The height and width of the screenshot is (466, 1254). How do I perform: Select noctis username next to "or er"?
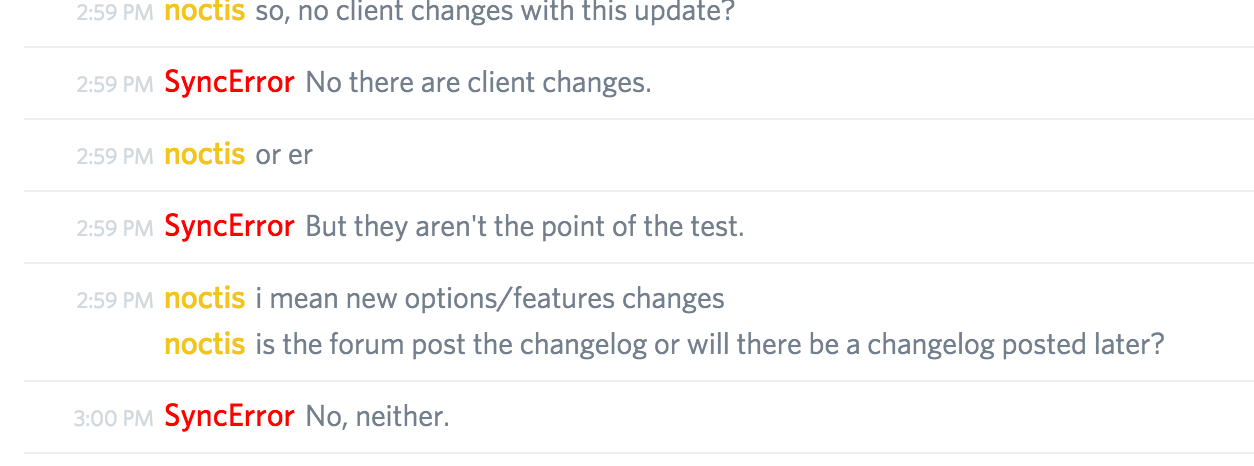coord(204,155)
